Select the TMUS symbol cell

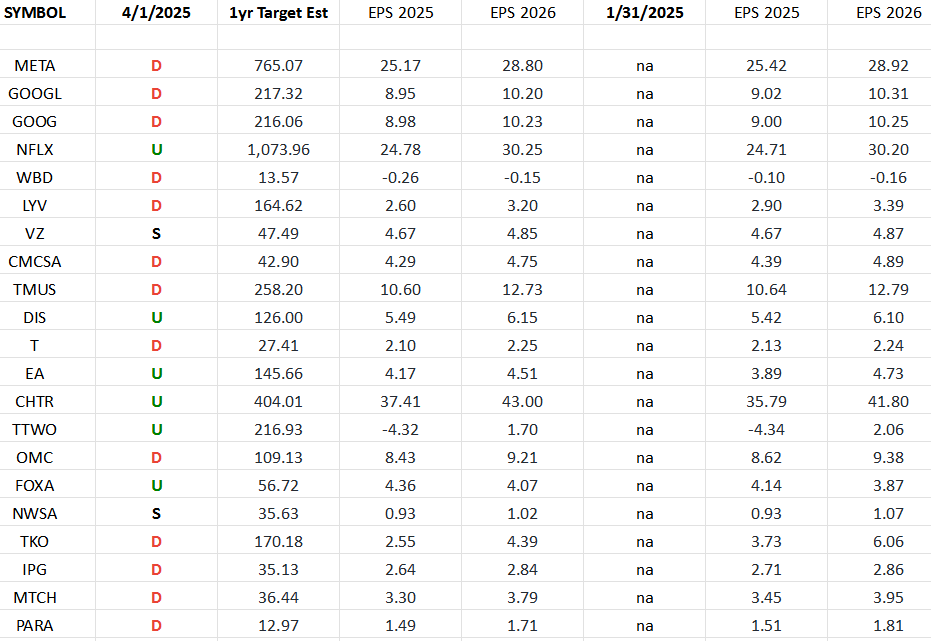(x=34, y=289)
